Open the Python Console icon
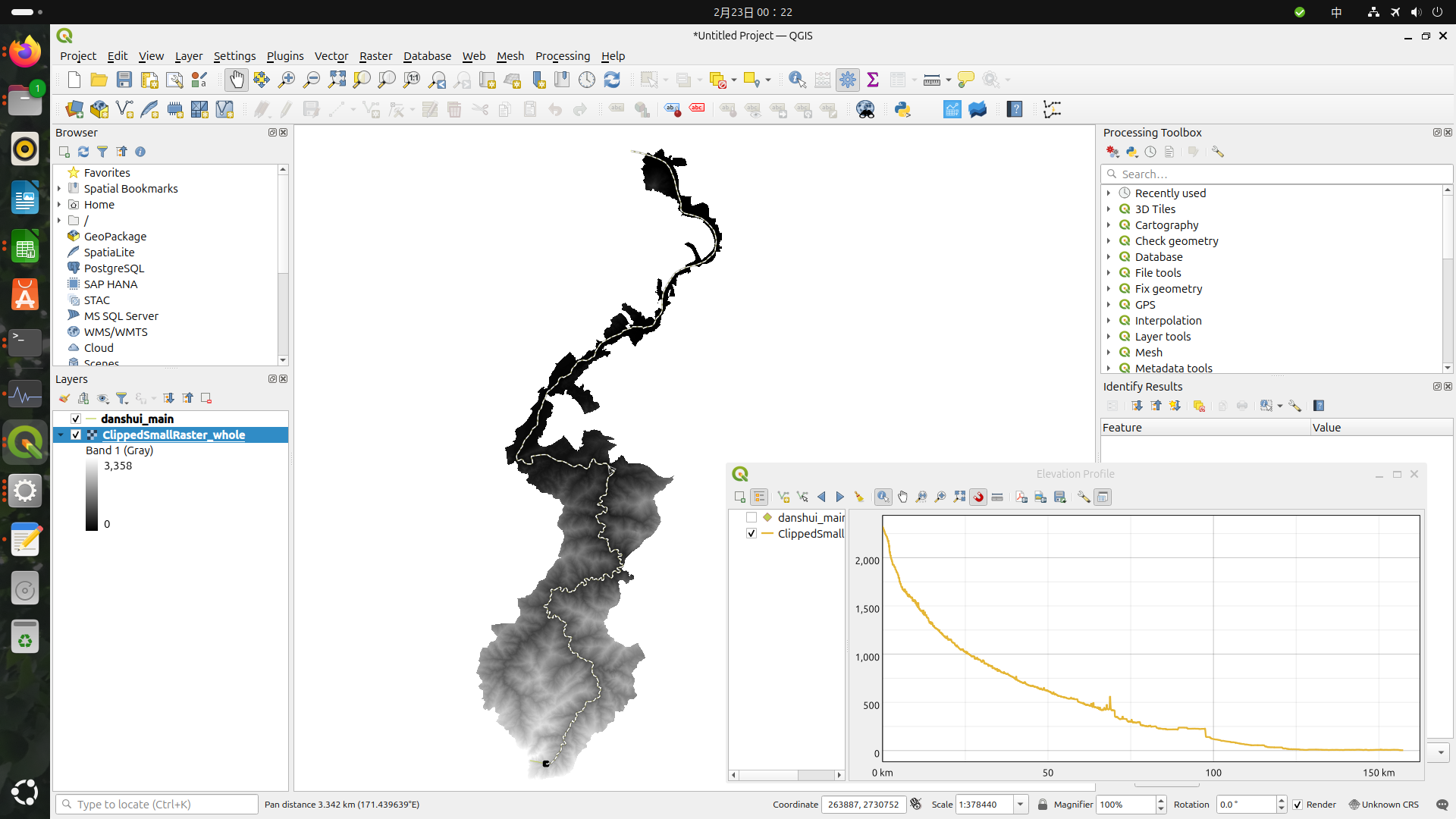The width and height of the screenshot is (1456, 819). tap(902, 109)
